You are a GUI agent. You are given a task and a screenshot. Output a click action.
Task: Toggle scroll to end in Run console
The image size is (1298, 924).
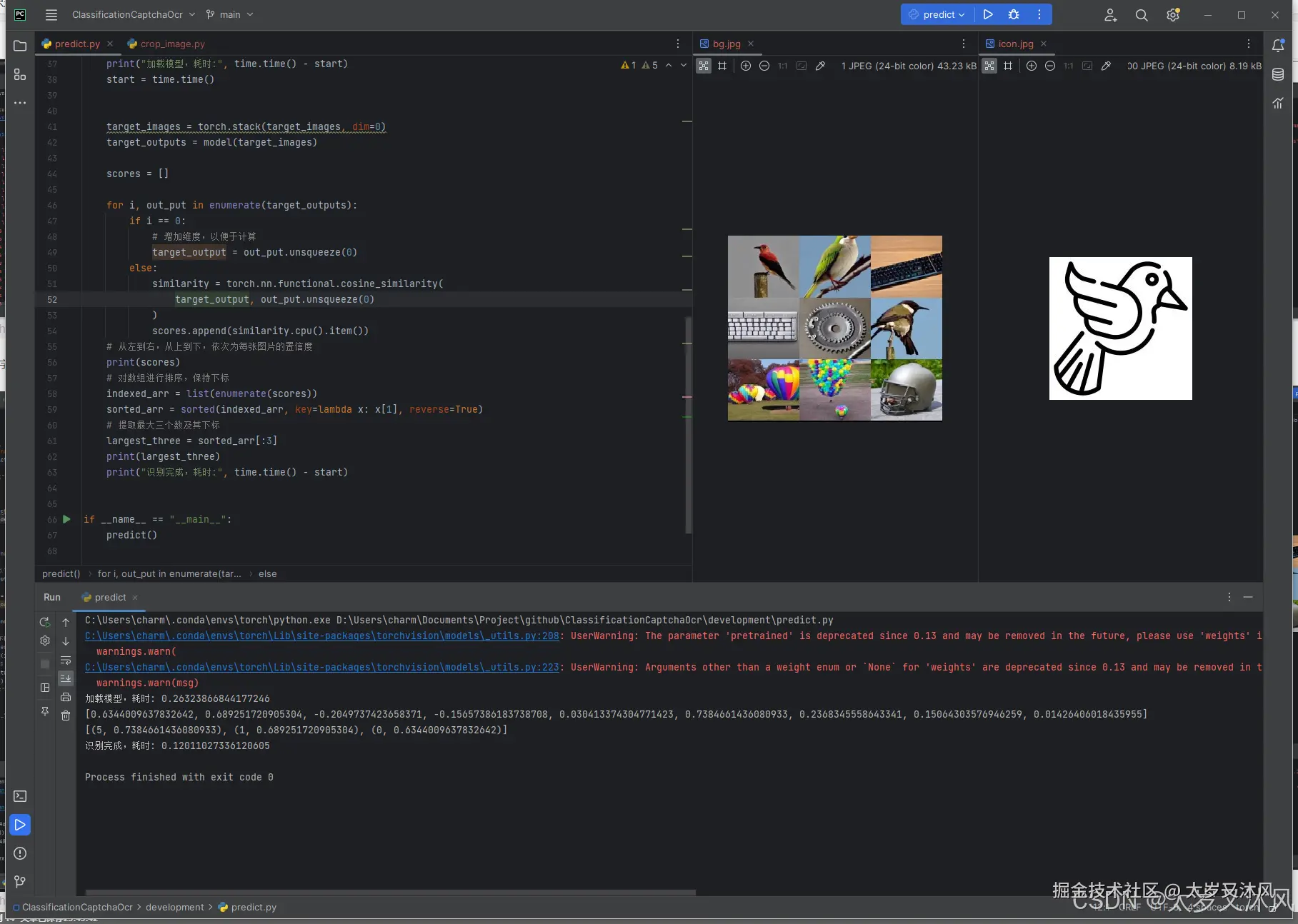pyautogui.click(x=66, y=678)
